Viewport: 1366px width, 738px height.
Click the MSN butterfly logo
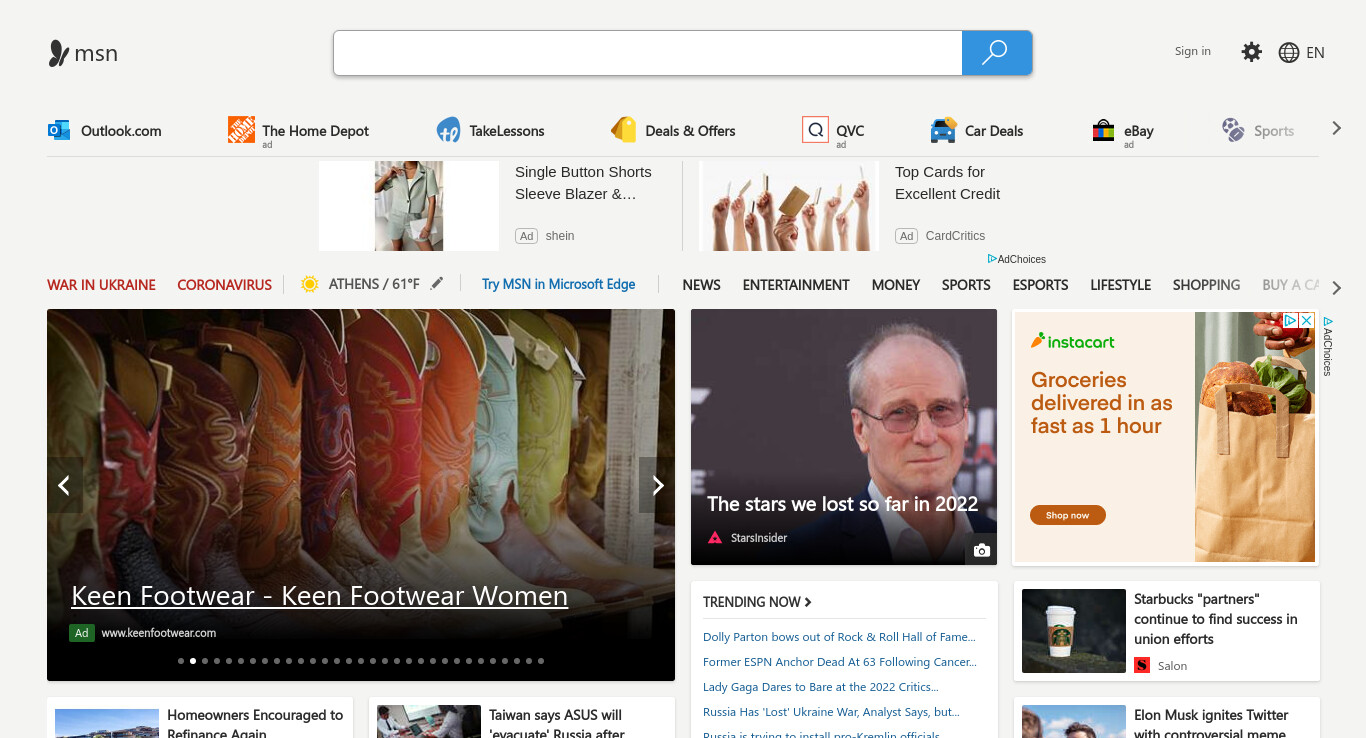(59, 53)
